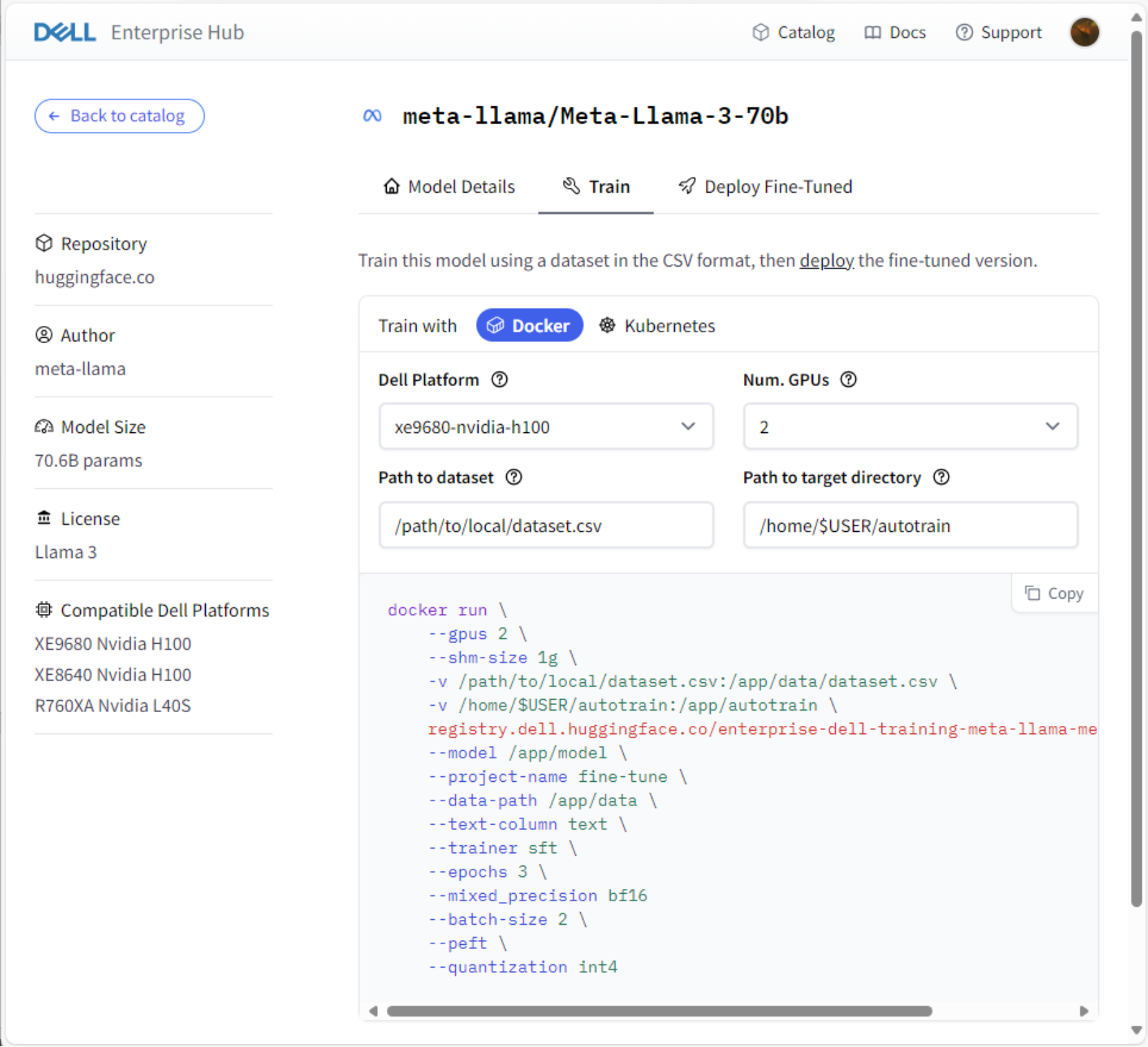Image resolution: width=1148 pixels, height=1047 pixels.
Task: Click the registry.dell.huggingface.co line in code
Action: pos(763,729)
